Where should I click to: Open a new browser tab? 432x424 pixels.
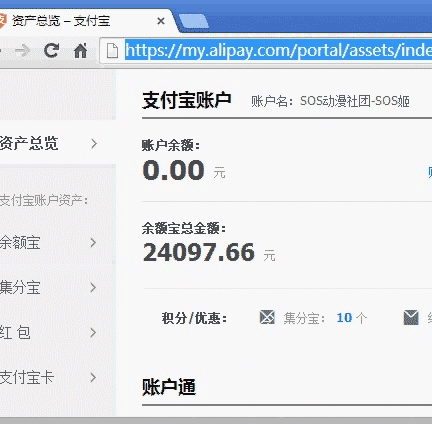pos(194,22)
